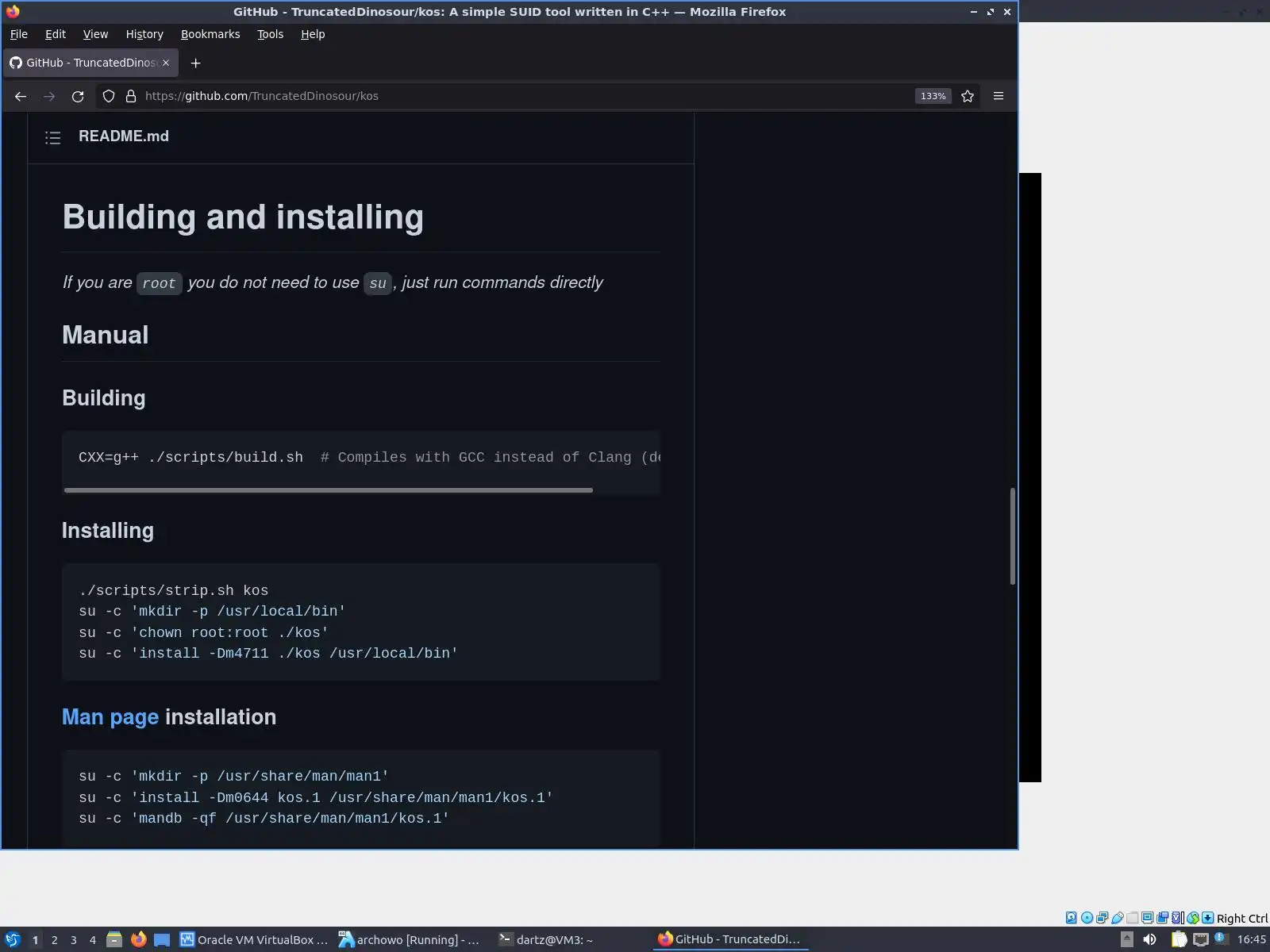The image size is (1270, 952).
Task: Click the page vertical scrollbar thumb
Action: 1012,536
